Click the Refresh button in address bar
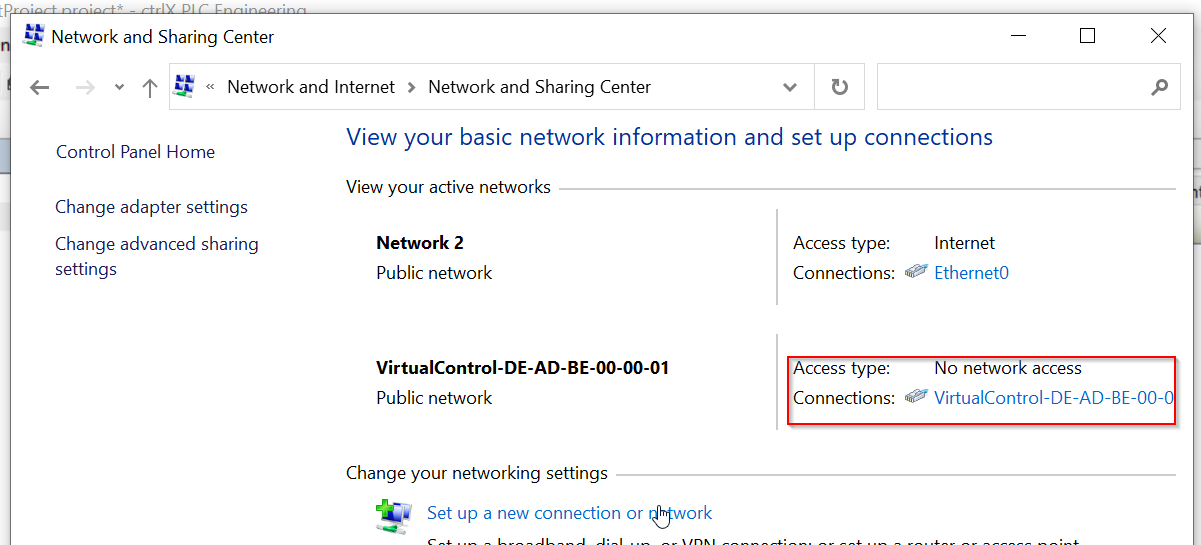This screenshot has height=545, width=1201. [x=840, y=87]
